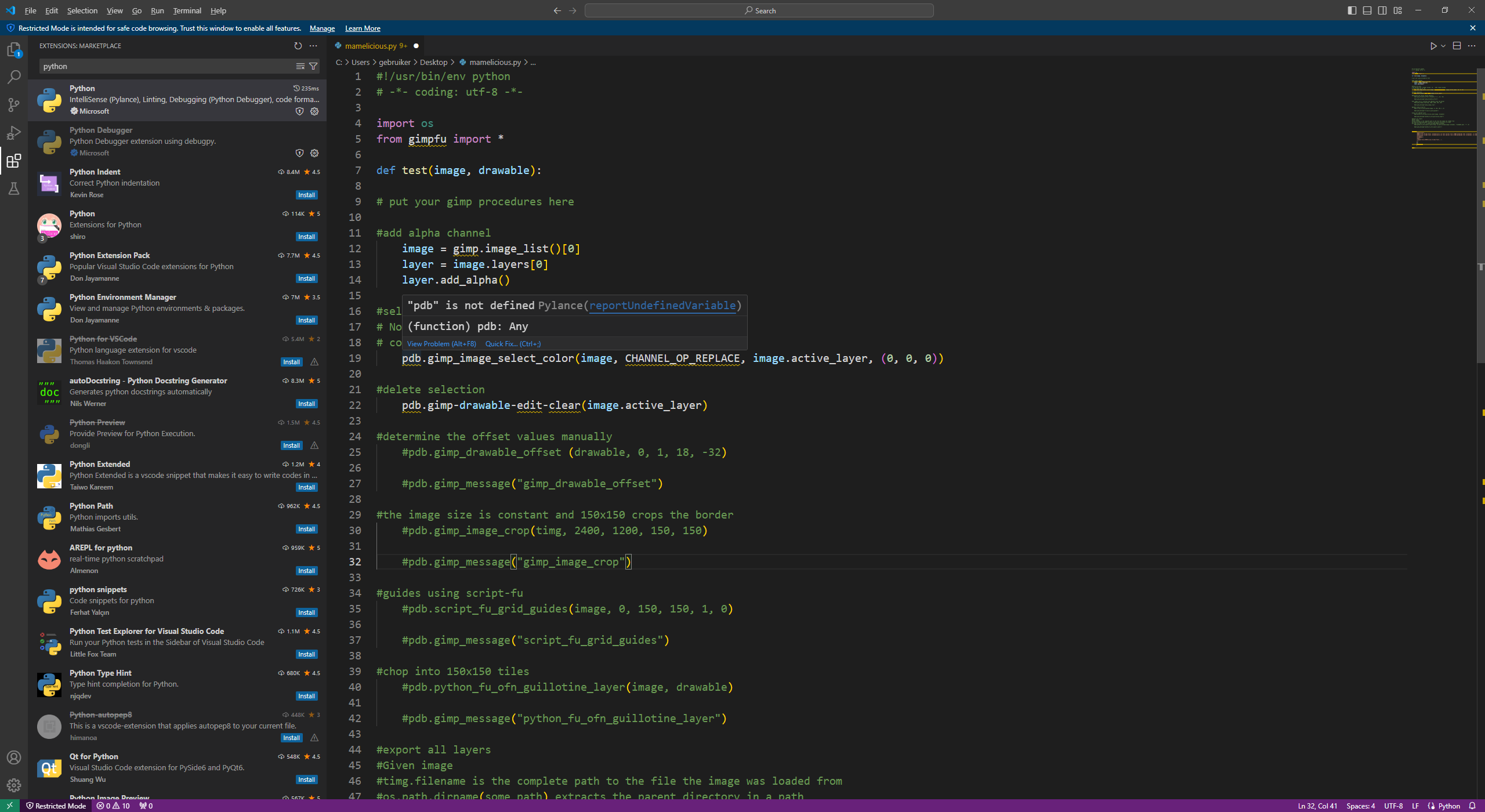Image resolution: width=1485 pixels, height=812 pixels.
Task: Toggle the secondary sidebar layout button
Action: point(1382,10)
